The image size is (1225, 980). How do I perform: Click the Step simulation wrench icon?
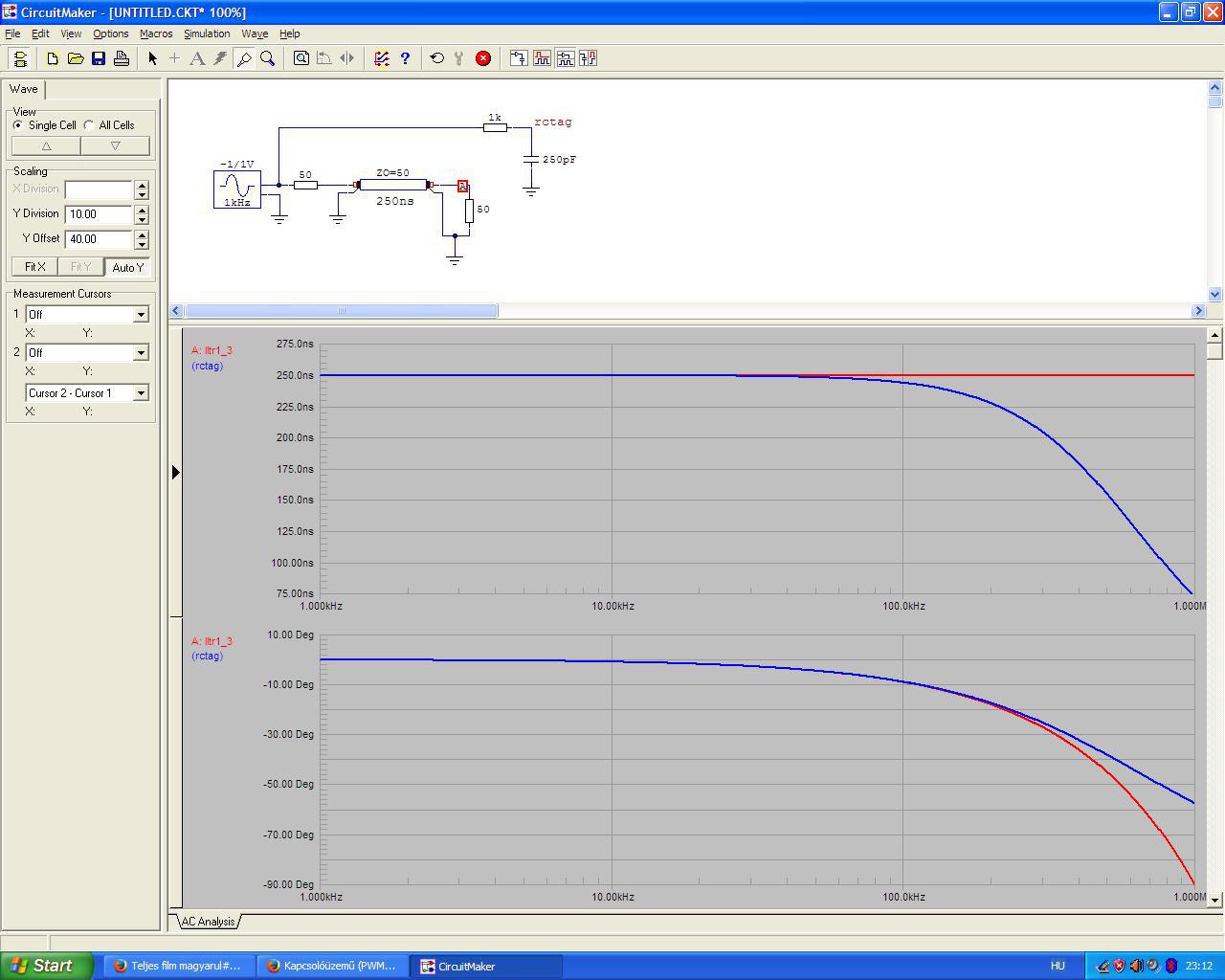click(x=459, y=58)
